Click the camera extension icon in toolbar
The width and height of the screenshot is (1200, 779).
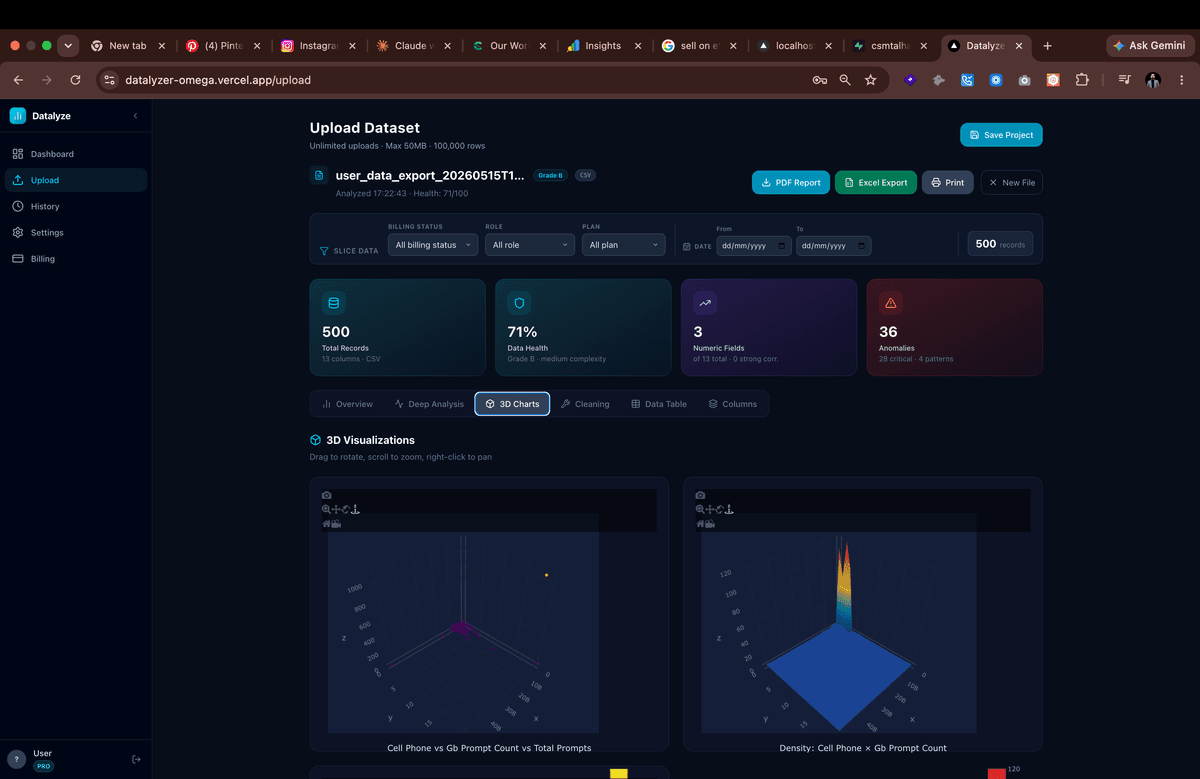[1024, 80]
